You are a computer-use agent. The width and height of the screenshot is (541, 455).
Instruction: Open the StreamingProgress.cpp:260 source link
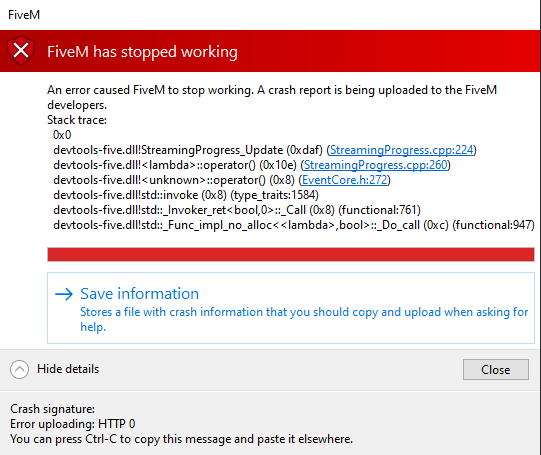375,165
